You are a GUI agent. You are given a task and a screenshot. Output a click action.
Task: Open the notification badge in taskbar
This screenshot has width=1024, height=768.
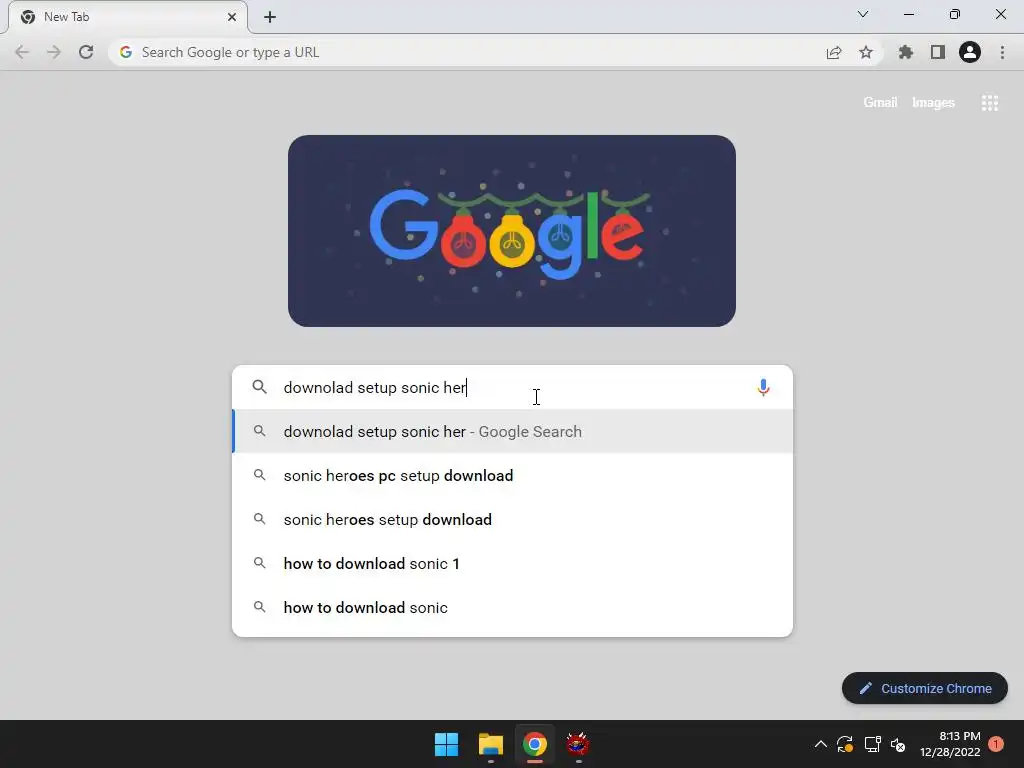click(x=996, y=744)
